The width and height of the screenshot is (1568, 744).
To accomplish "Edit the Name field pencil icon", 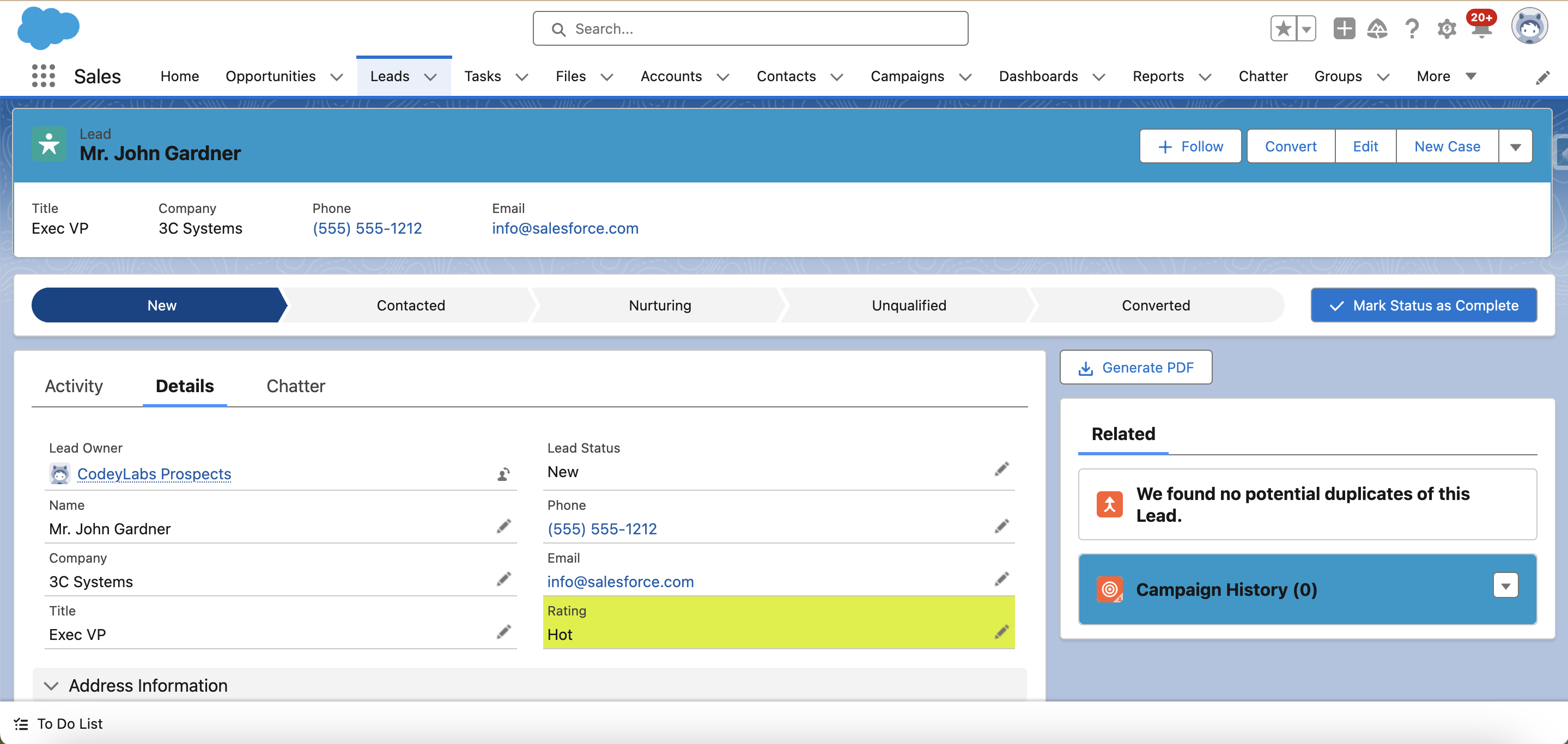I will coord(503,526).
